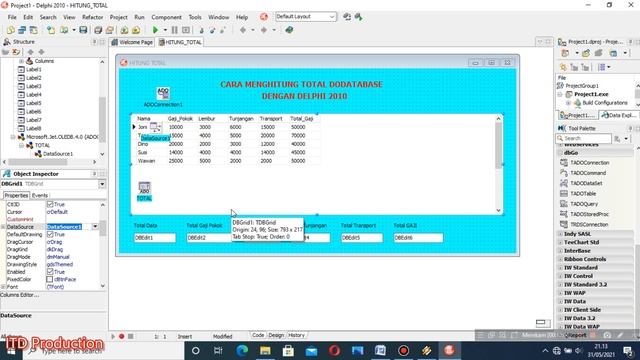This screenshot has width=640, height=360.
Task: Toggle the FixedColor clBtnFace swatch box
Action: pos(50,279)
